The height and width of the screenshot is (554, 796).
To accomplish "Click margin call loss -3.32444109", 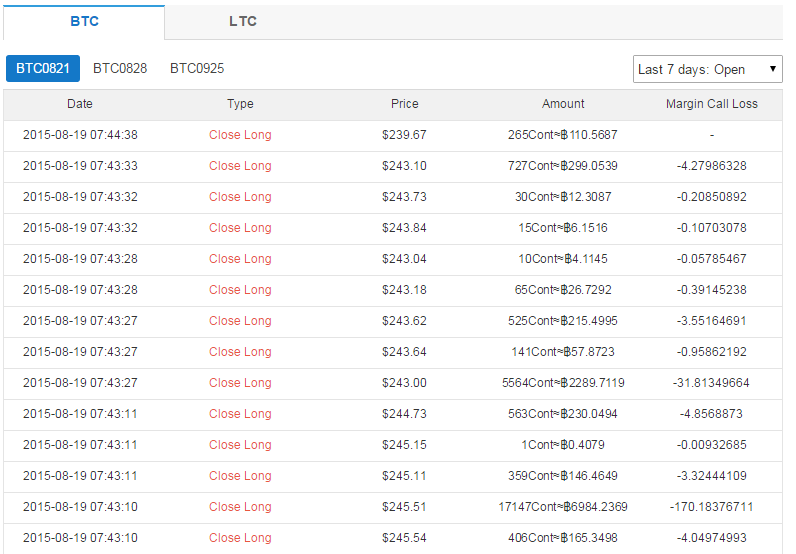I will click(711, 476).
